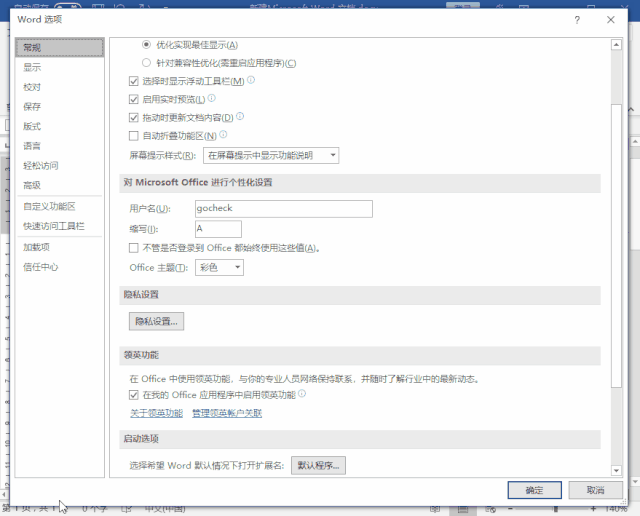Click 确定 button
This screenshot has height=516, width=640.
click(x=534, y=490)
